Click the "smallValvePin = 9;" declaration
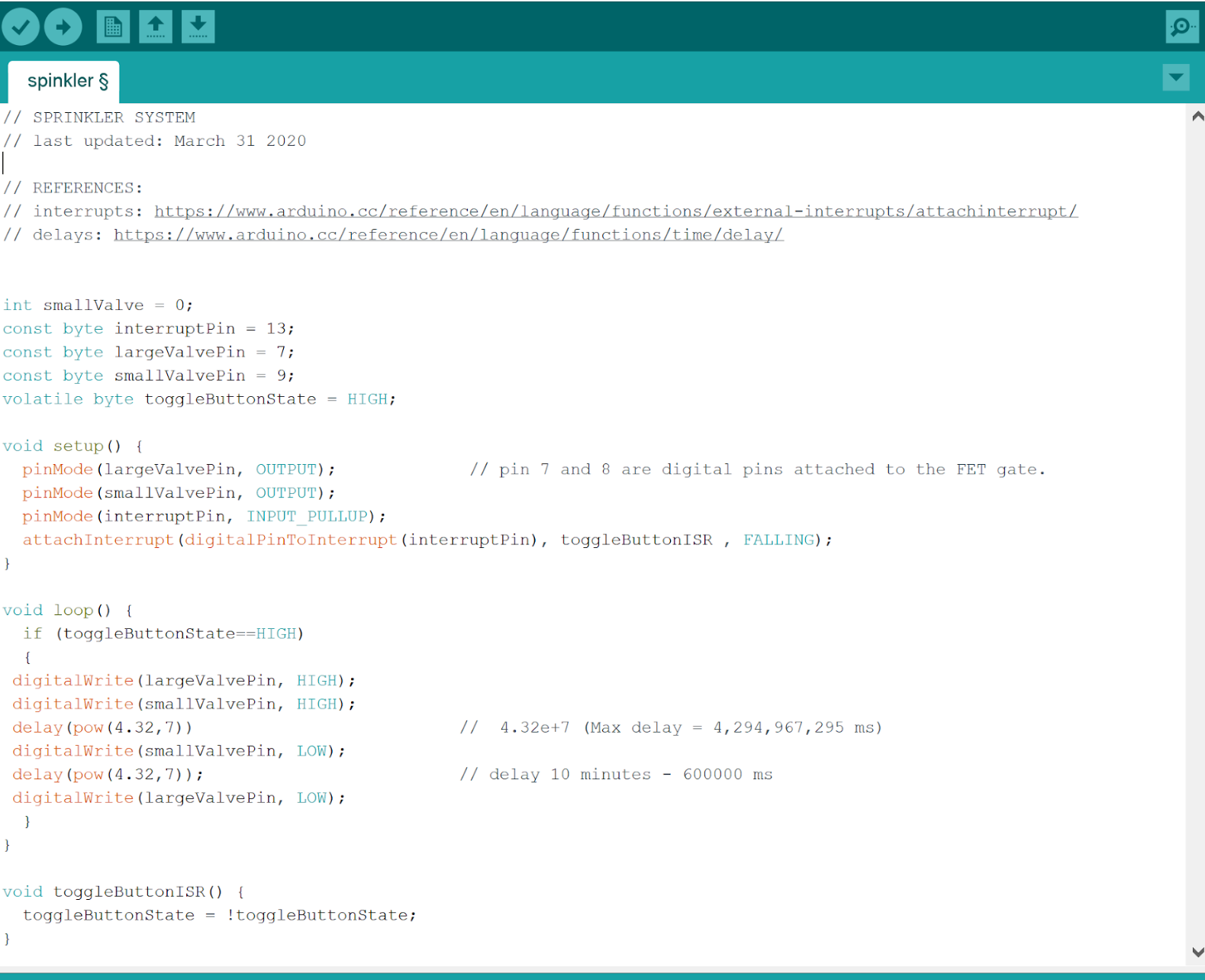 205,376
